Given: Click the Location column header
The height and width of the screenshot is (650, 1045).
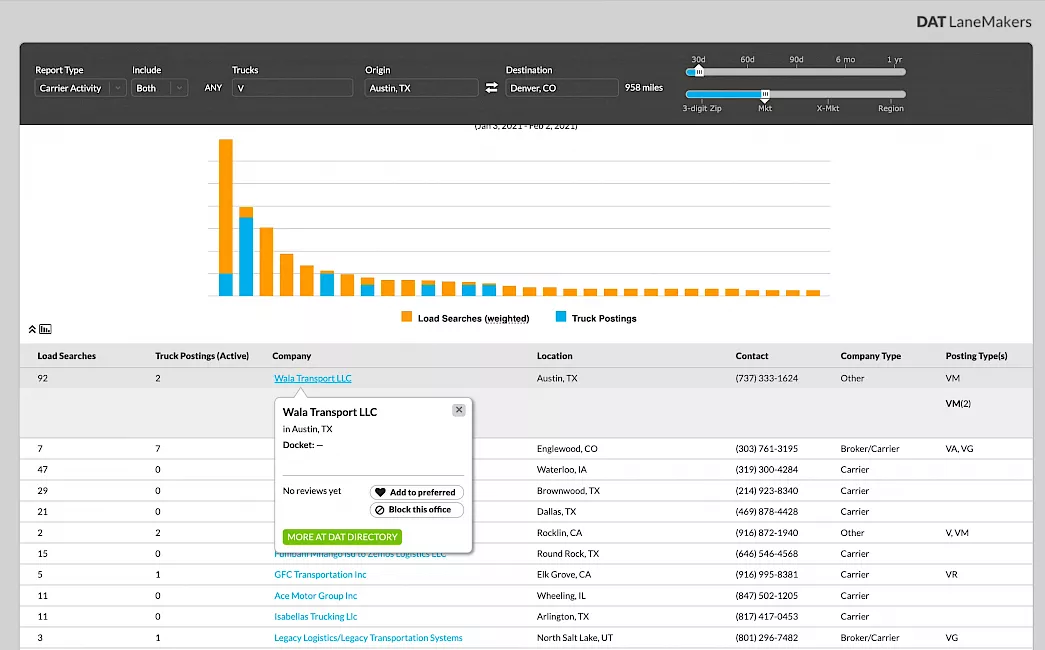Looking at the screenshot, I should pyautogui.click(x=554, y=356).
